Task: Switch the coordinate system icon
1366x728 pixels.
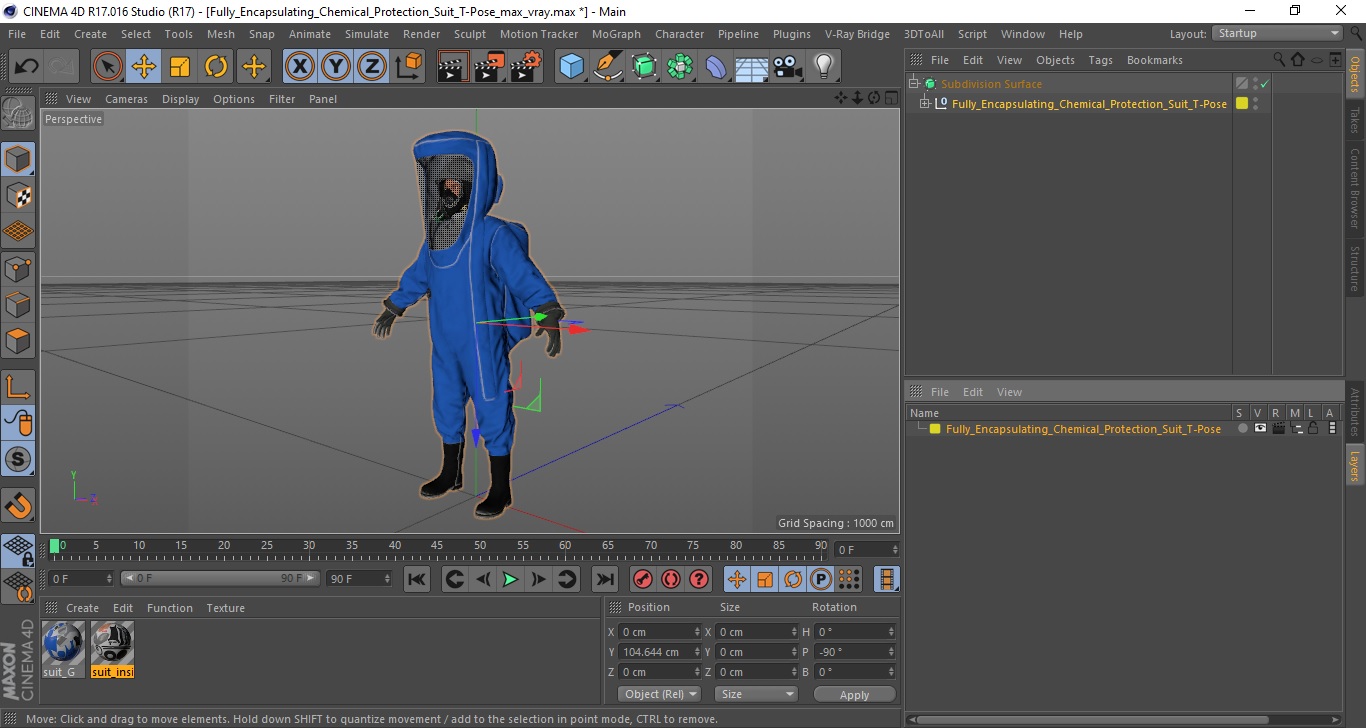Action: (x=409, y=67)
